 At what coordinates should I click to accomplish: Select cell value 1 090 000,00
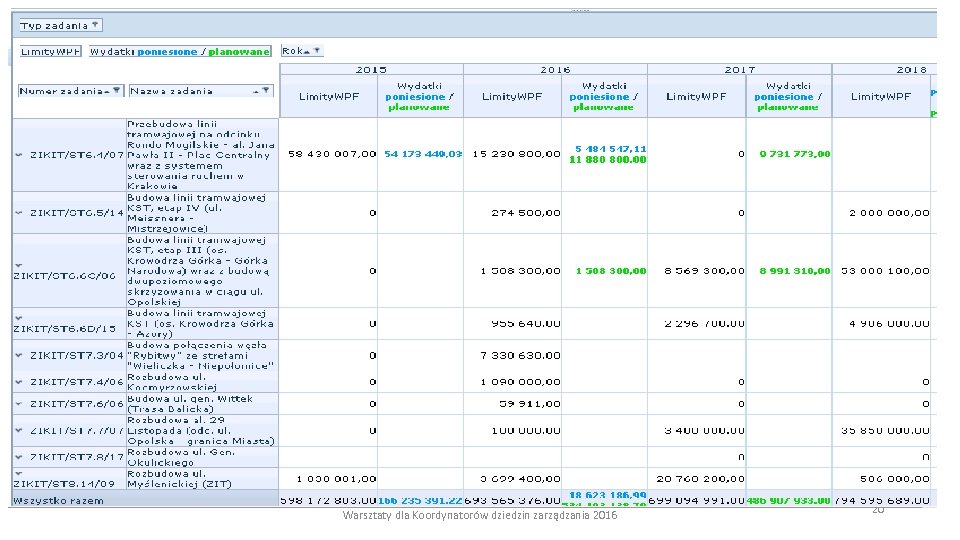[x=521, y=382]
